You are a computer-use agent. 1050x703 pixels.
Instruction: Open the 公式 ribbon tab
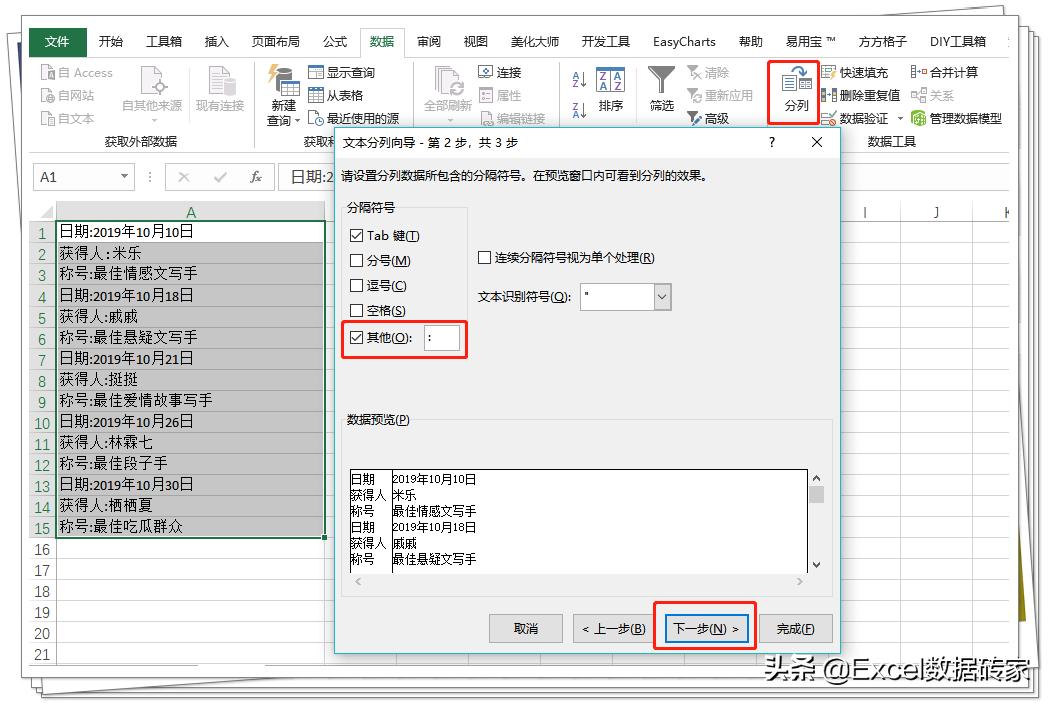335,41
